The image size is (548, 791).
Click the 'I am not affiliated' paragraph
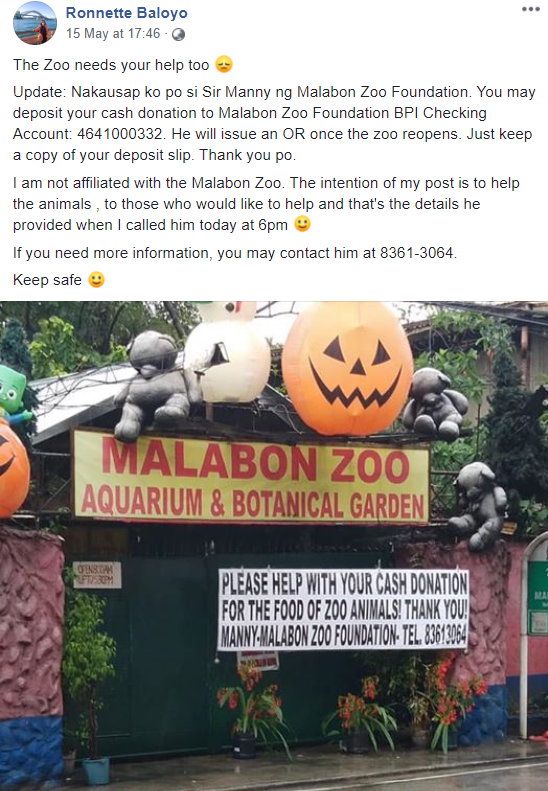tap(266, 204)
